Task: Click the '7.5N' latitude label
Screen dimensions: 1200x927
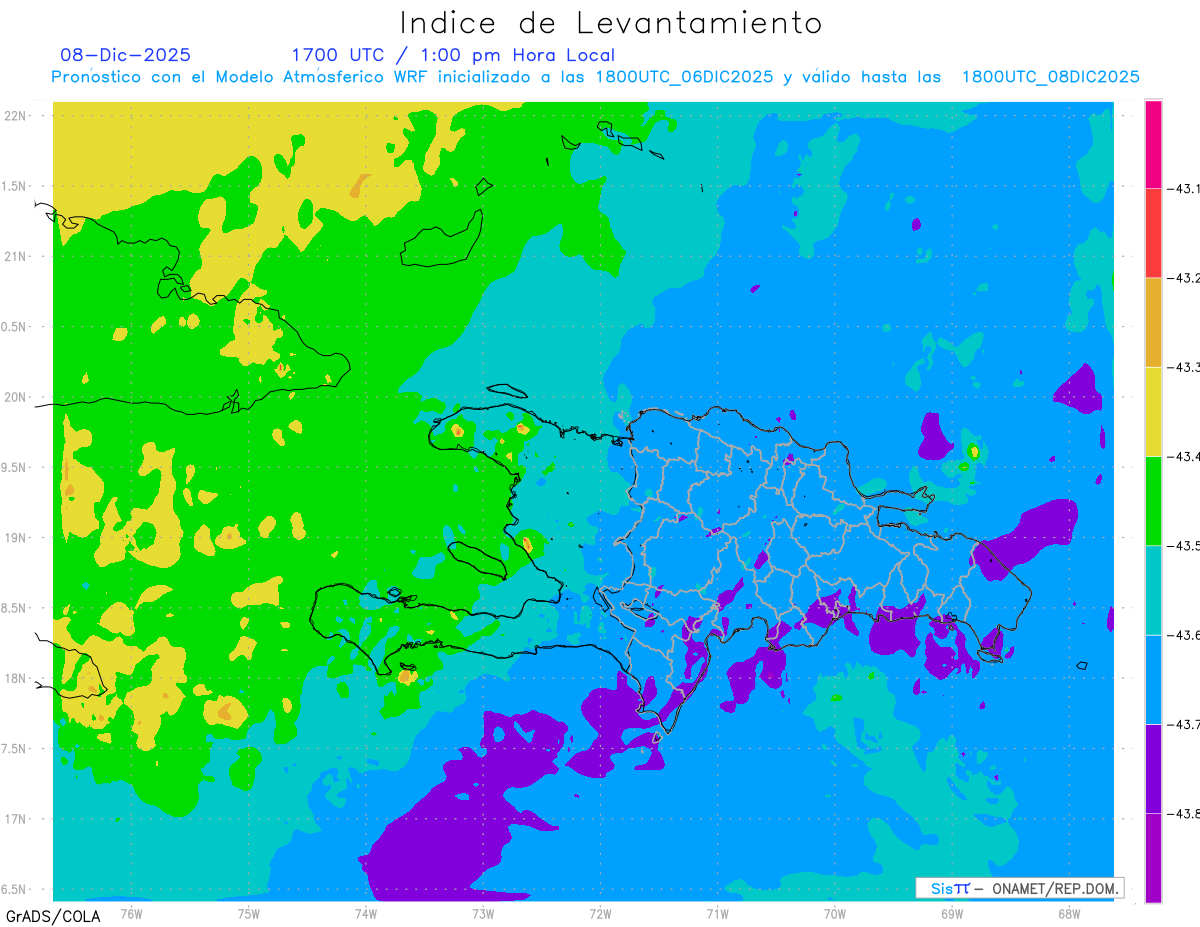Action: pyautogui.click(x=15, y=749)
